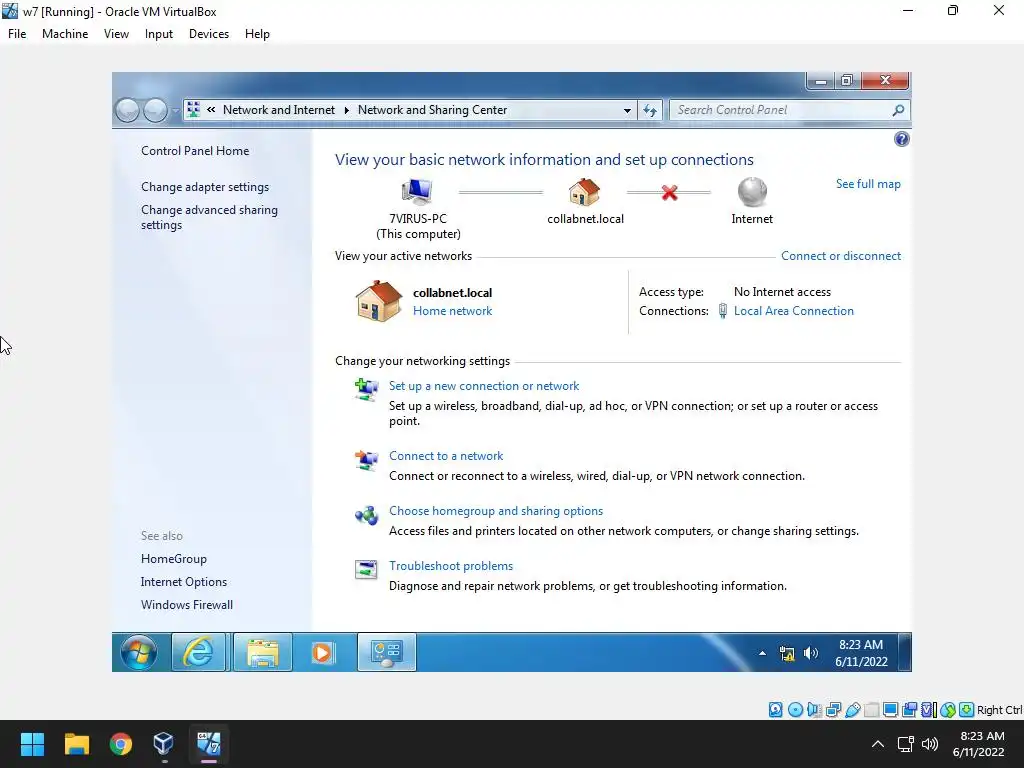Open Machine menu in VirtualBox
This screenshot has width=1024, height=768.
tap(65, 34)
